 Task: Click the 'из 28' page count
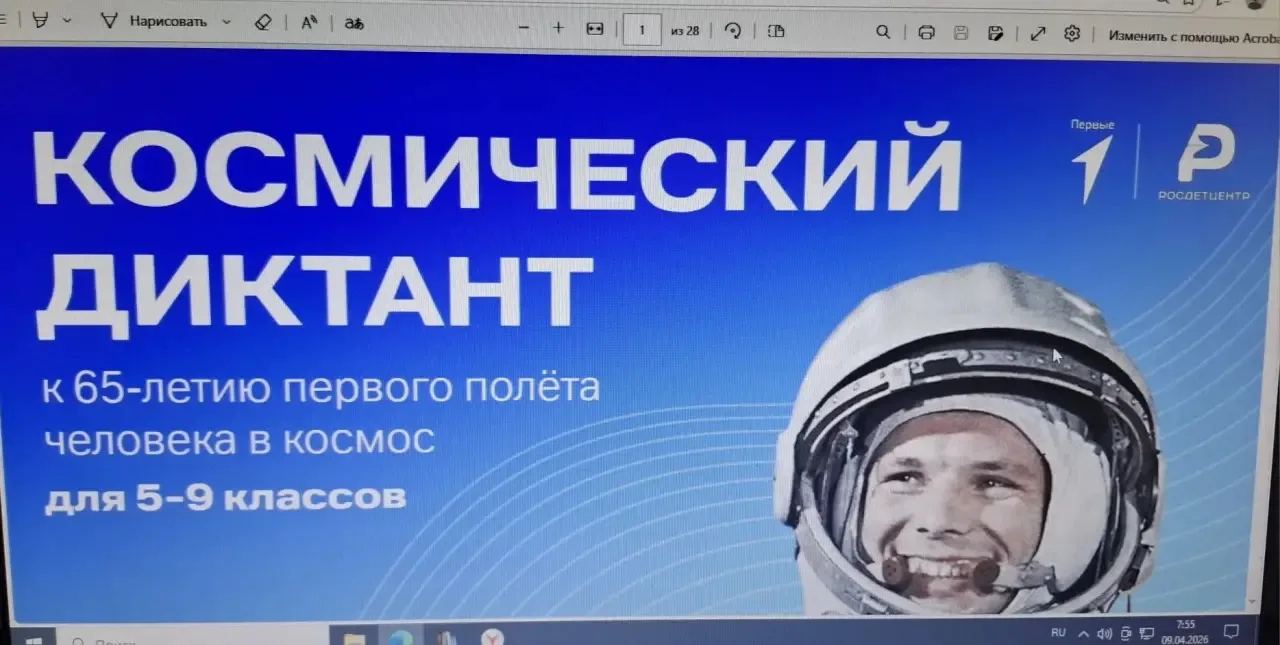tap(685, 31)
